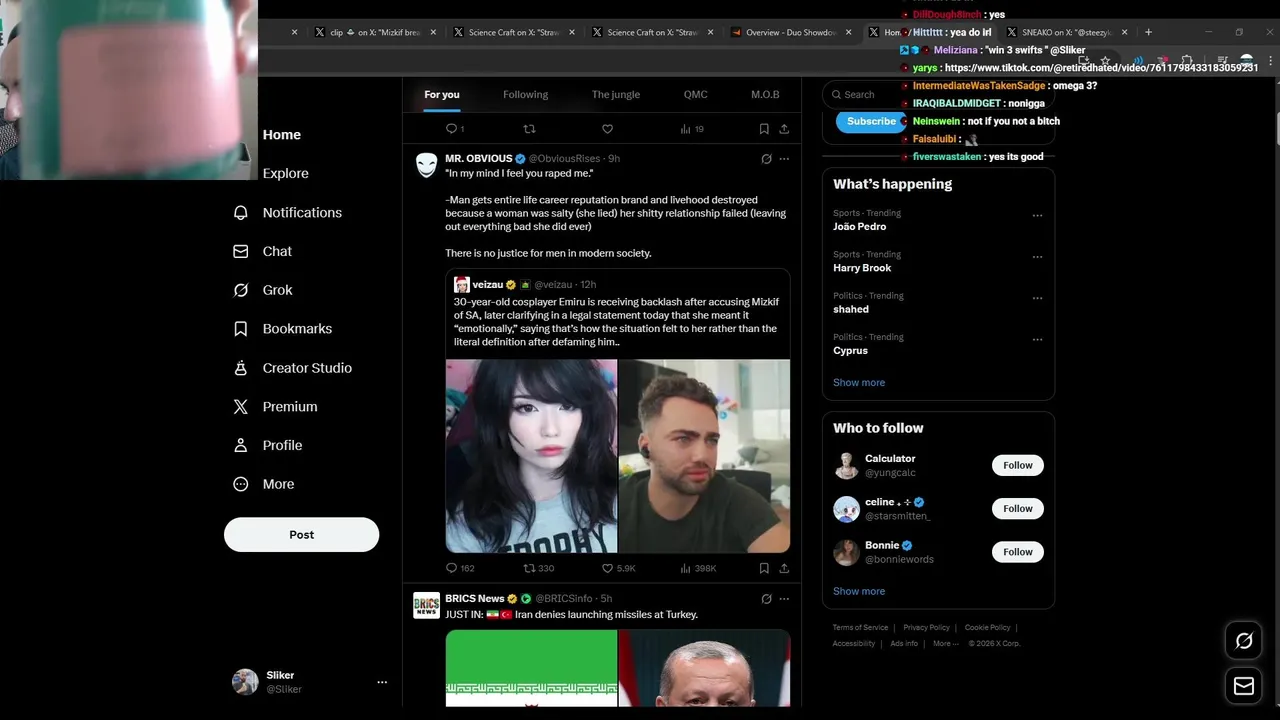Image resolution: width=1280 pixels, height=720 pixels.
Task: Like icon on the top partially visible post
Action: [607, 129]
